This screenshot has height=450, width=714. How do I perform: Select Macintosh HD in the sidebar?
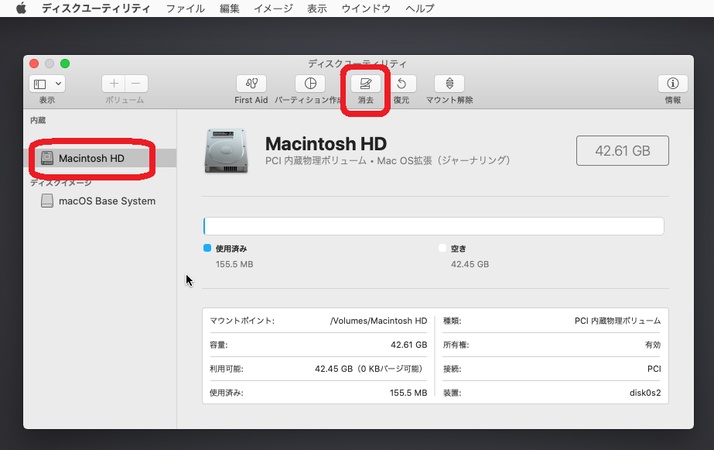(x=100, y=158)
